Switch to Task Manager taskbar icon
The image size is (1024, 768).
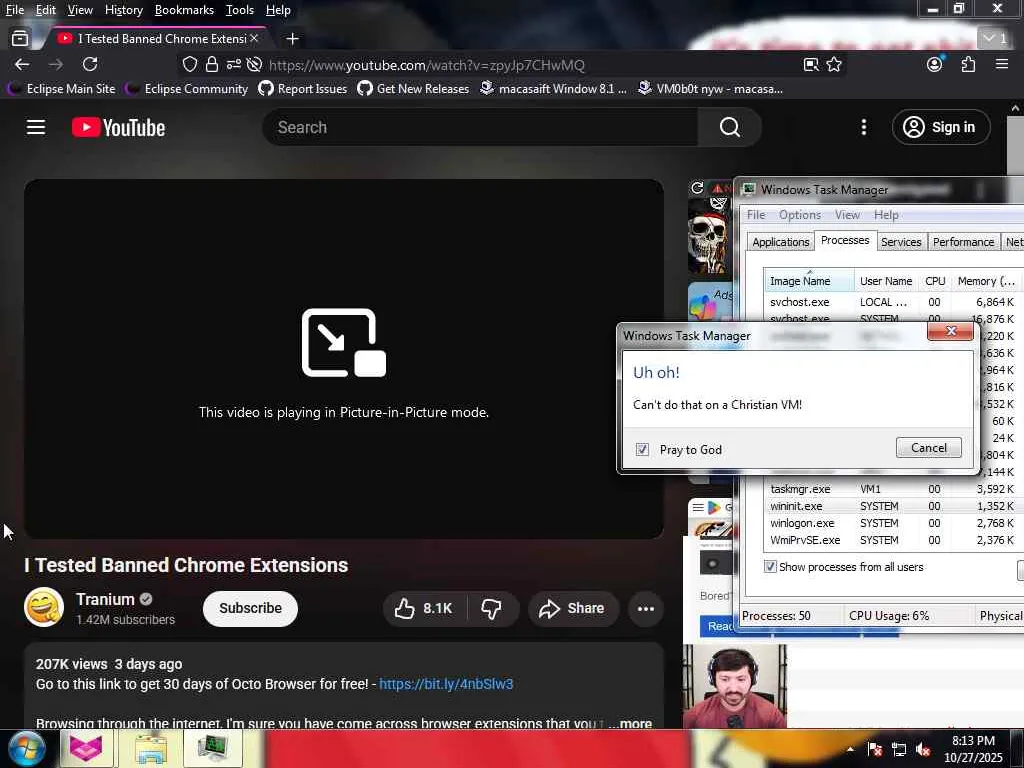coord(213,748)
